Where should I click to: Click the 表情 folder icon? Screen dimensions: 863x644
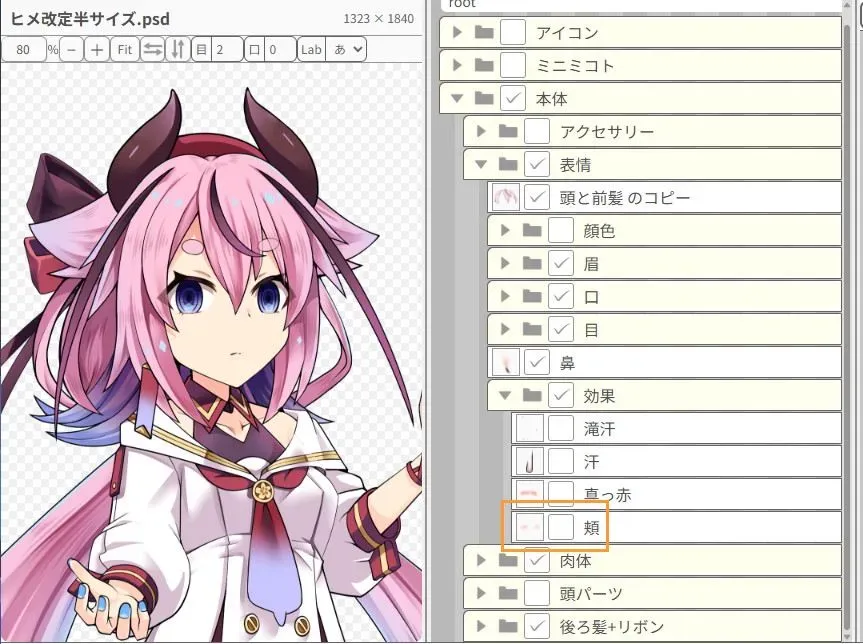tap(508, 165)
